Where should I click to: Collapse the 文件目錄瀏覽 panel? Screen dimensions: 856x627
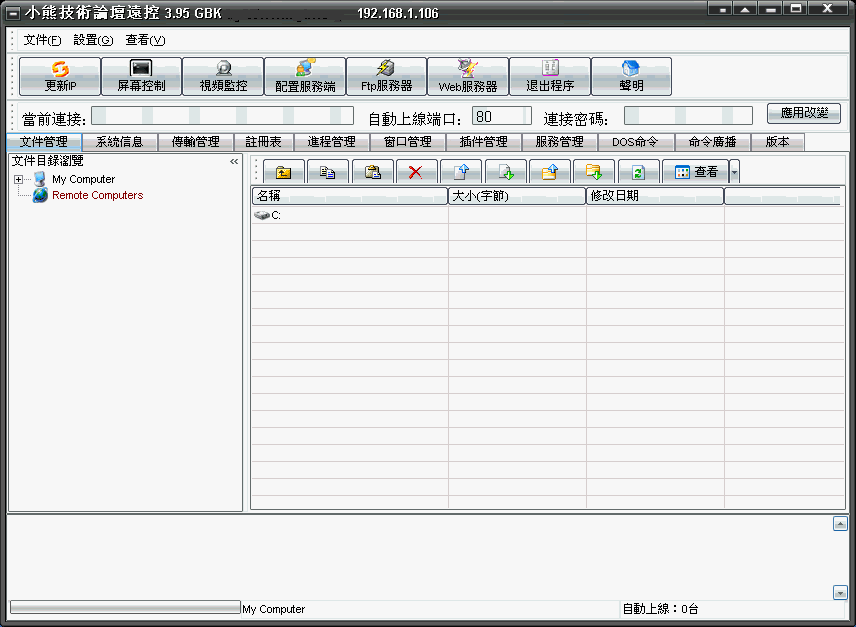click(234, 161)
